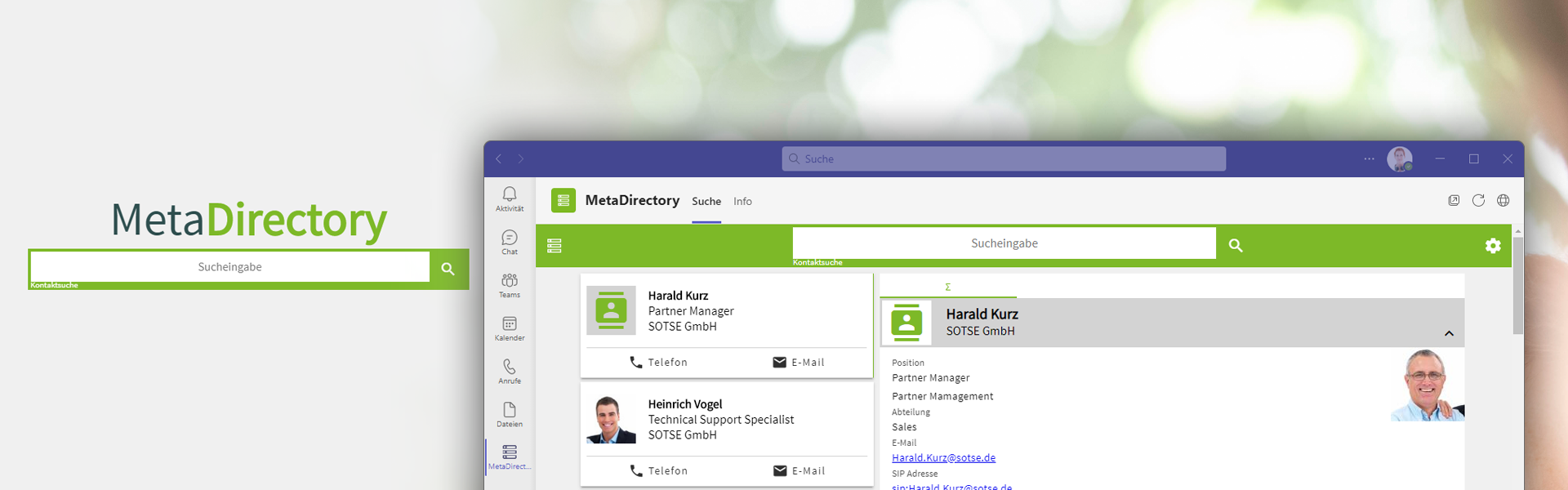Open Kalender in Teams sidebar

[x=510, y=328]
